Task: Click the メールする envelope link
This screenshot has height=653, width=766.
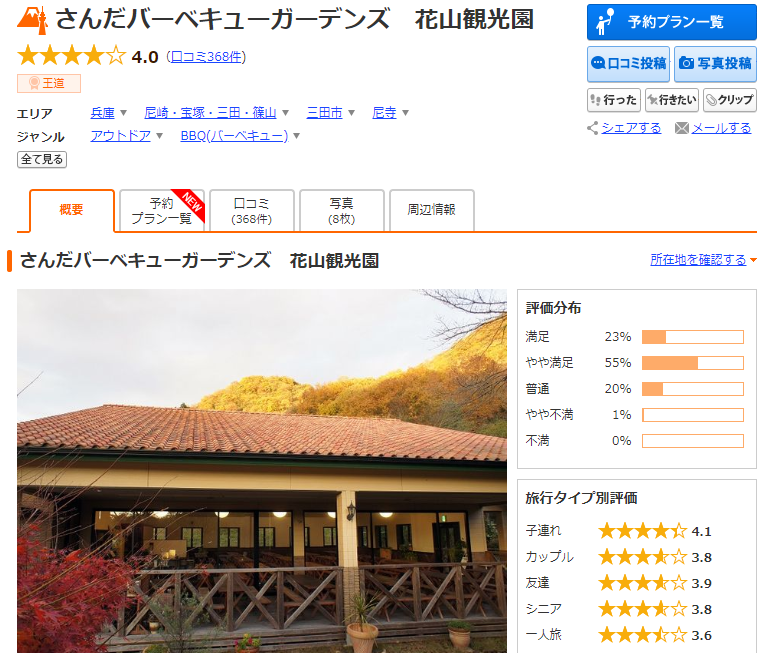Action: tap(713, 128)
